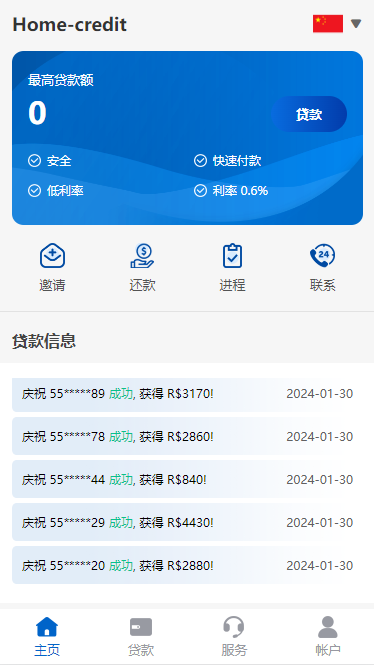Select the row with R$840
Image resolution: width=374 pixels, height=665 pixels.
[187, 479]
